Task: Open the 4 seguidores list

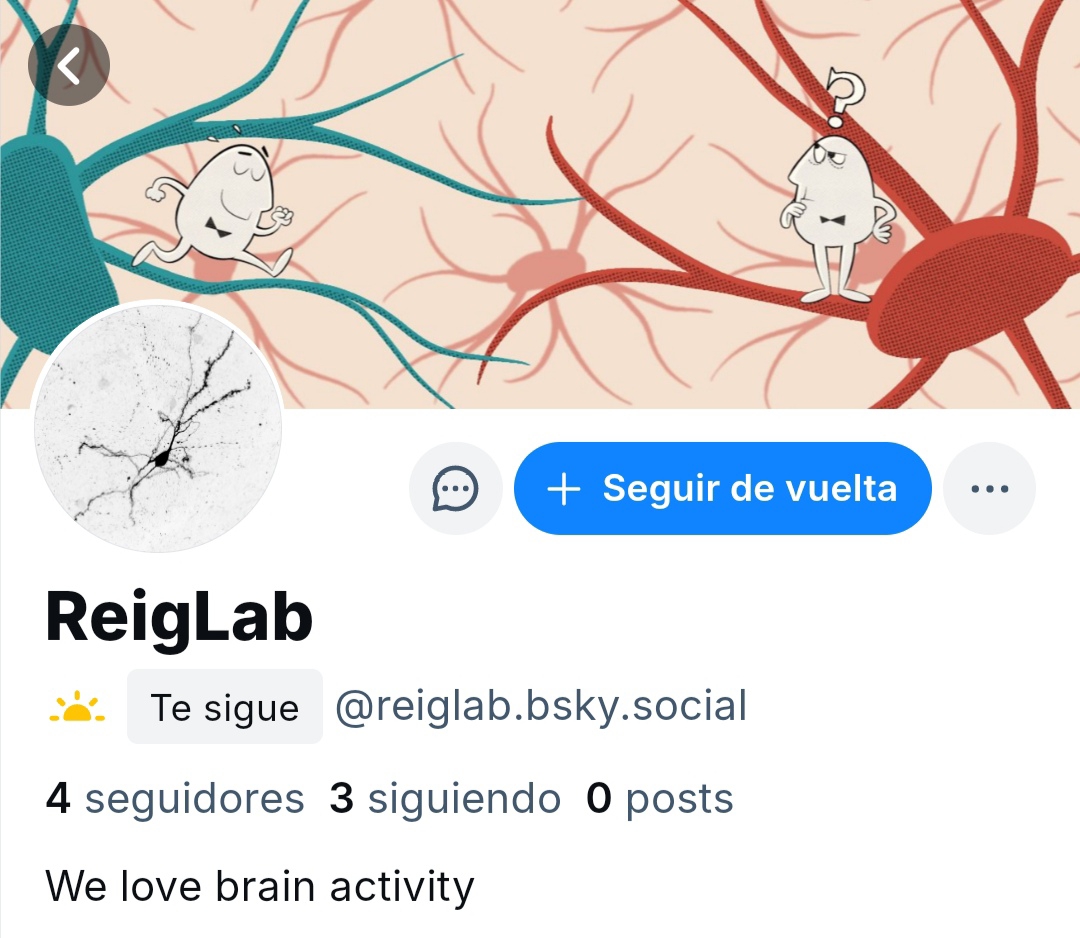Action: (175, 798)
